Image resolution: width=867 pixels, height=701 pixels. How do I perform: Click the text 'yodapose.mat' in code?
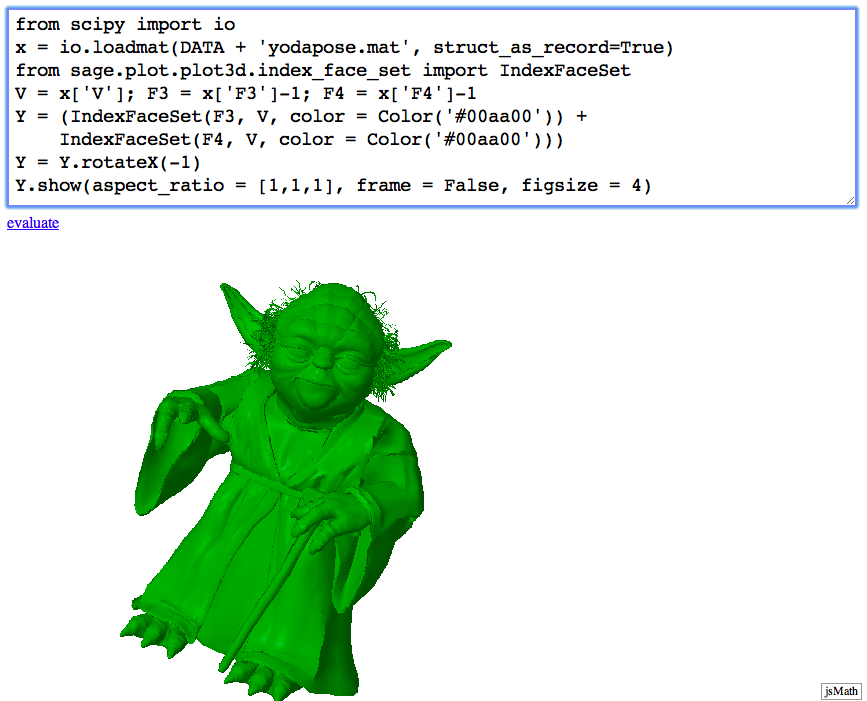[x=333, y=48]
